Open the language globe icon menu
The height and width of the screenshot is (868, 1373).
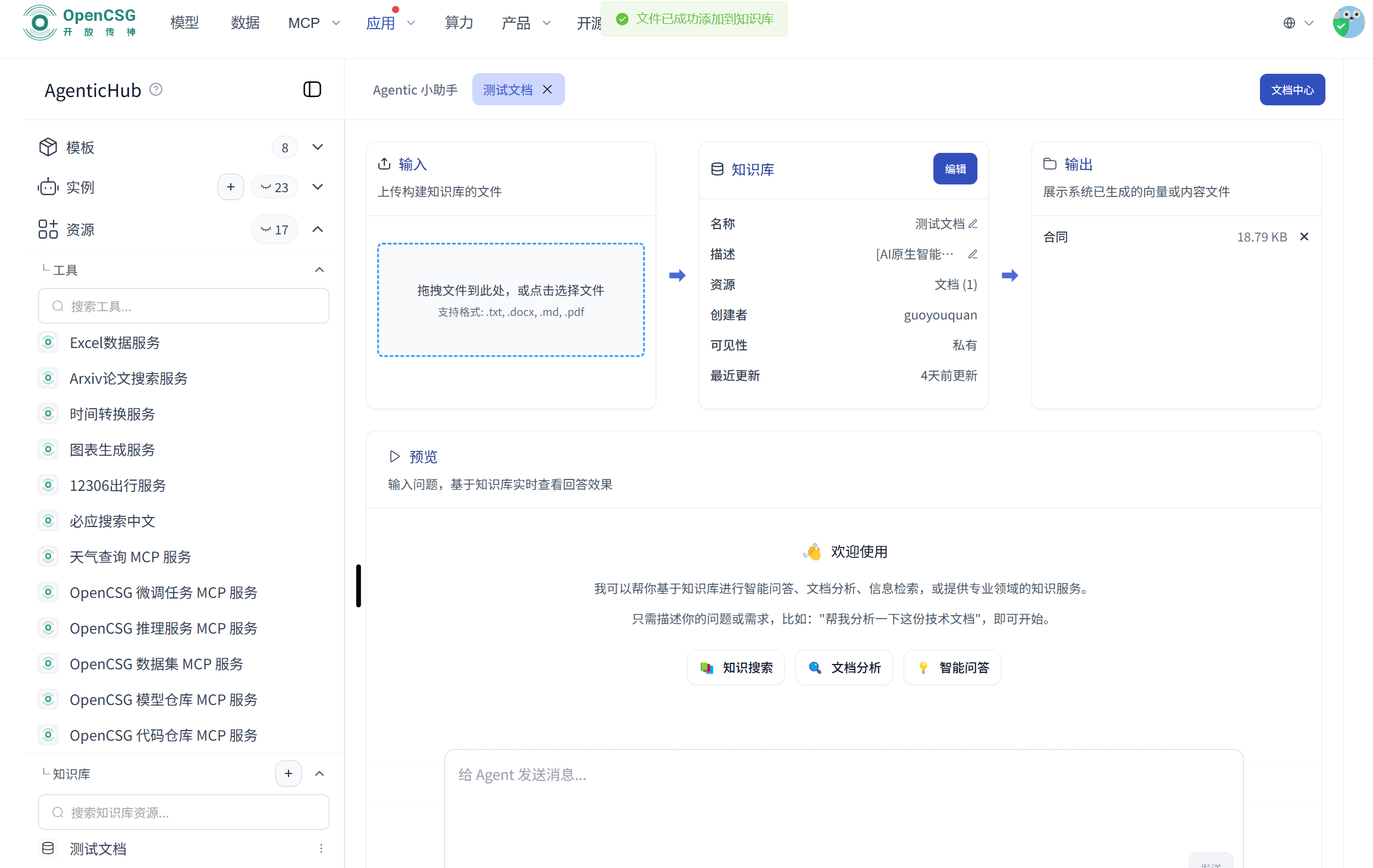click(1289, 23)
